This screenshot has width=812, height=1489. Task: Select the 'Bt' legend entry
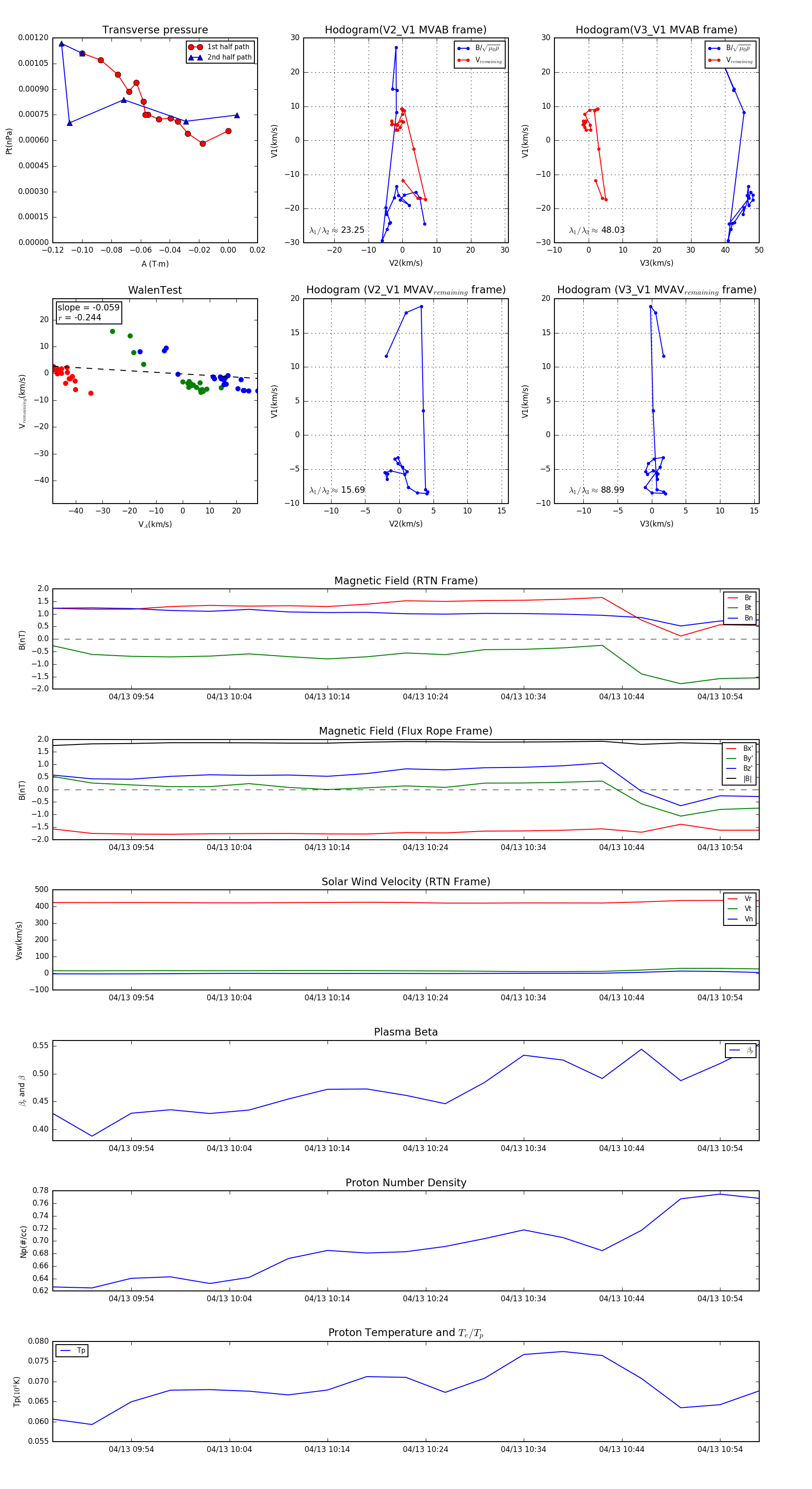[740, 607]
